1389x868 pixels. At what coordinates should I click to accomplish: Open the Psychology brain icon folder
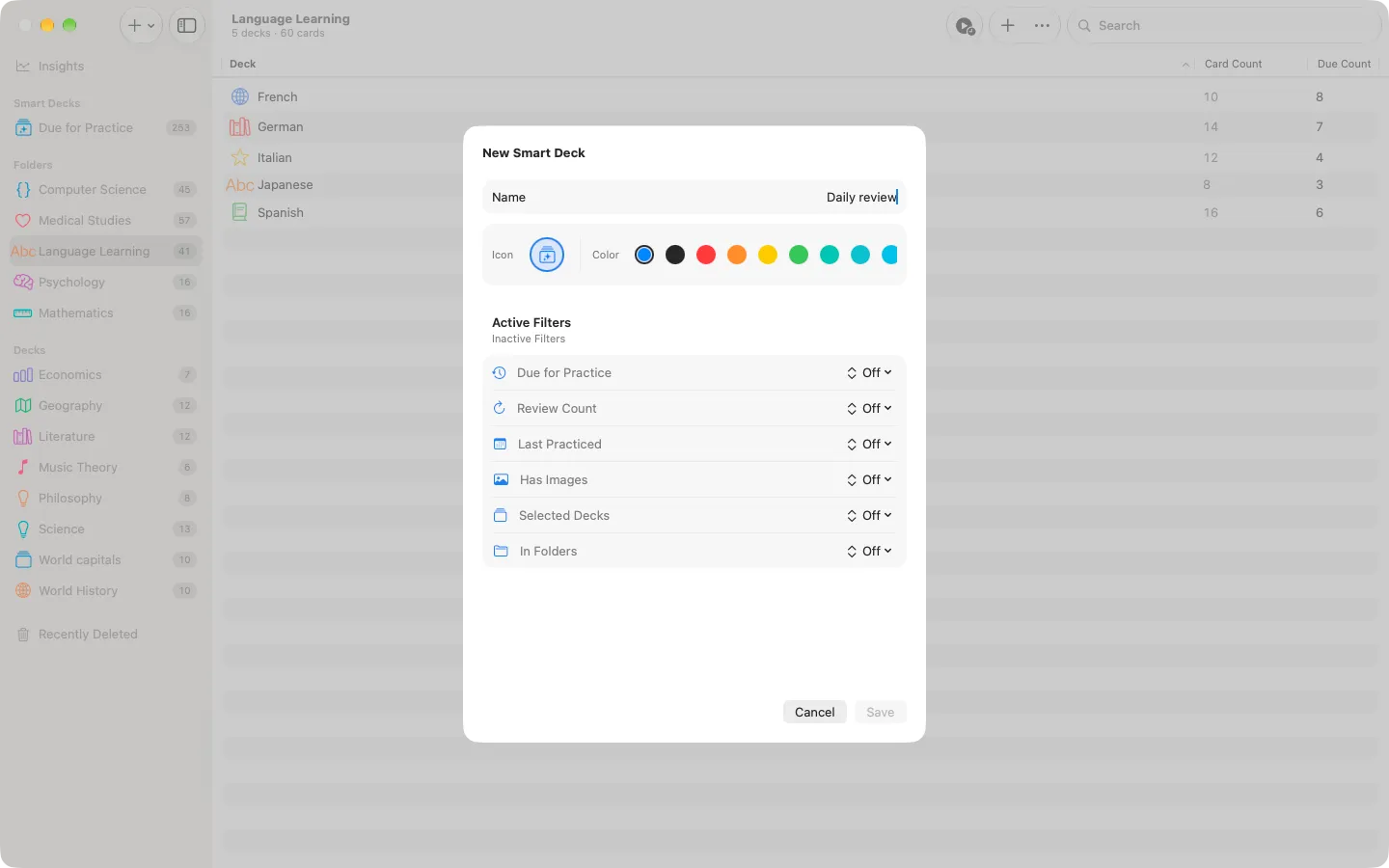click(x=23, y=283)
